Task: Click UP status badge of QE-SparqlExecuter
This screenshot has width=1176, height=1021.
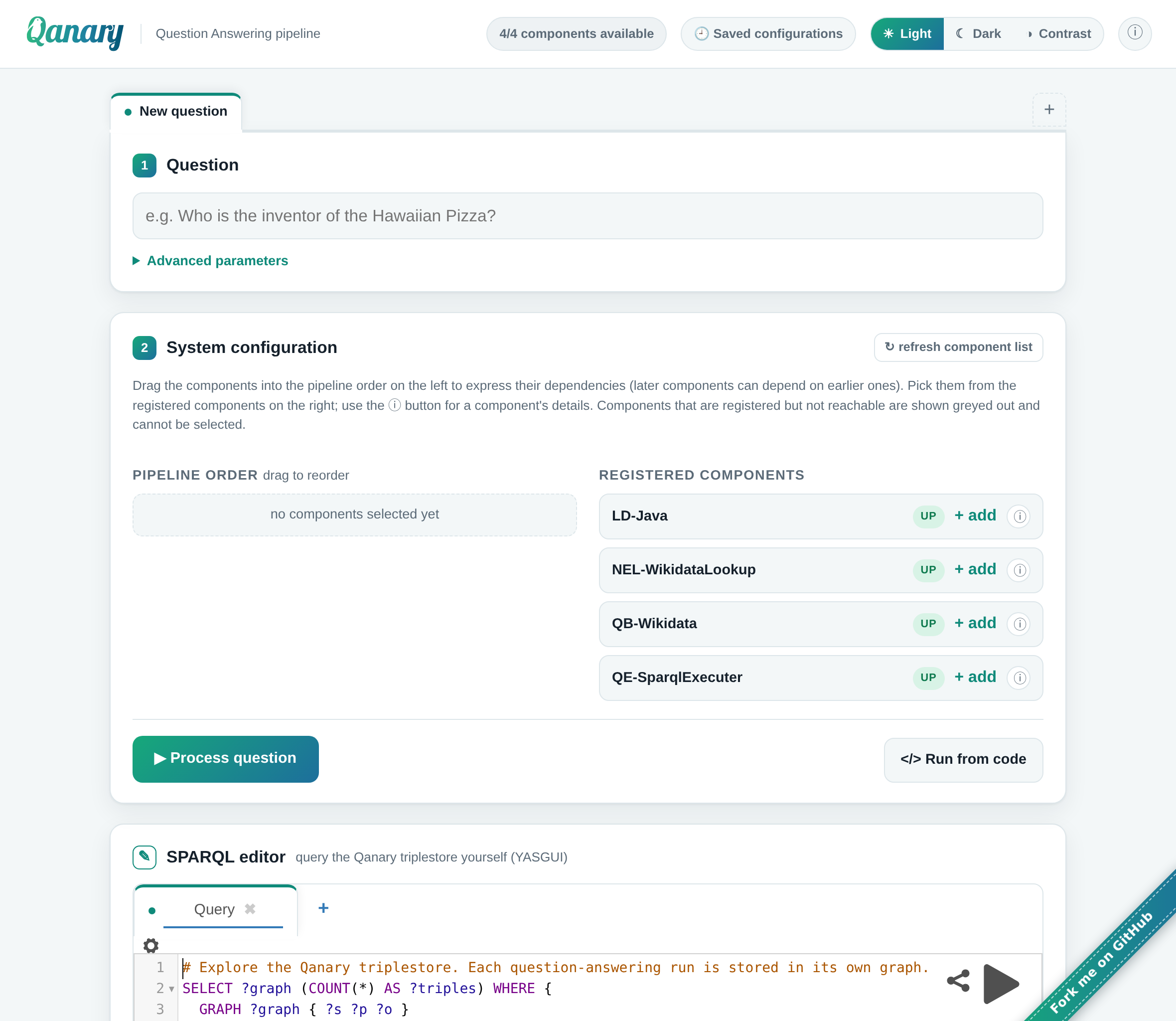Action: [928, 678]
